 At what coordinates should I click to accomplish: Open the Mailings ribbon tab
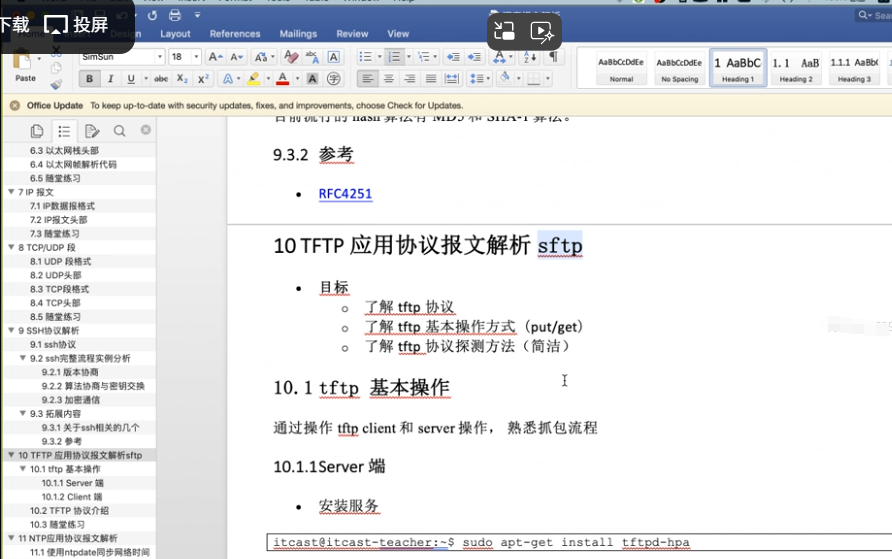[x=298, y=34]
